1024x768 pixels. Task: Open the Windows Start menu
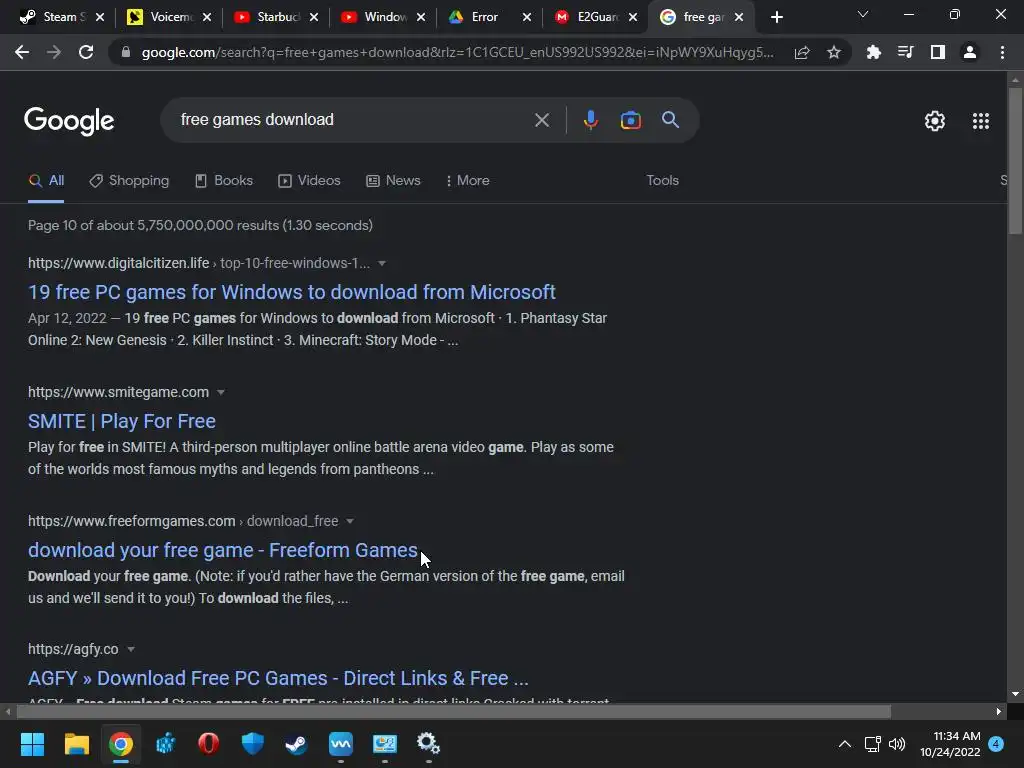tap(32, 744)
